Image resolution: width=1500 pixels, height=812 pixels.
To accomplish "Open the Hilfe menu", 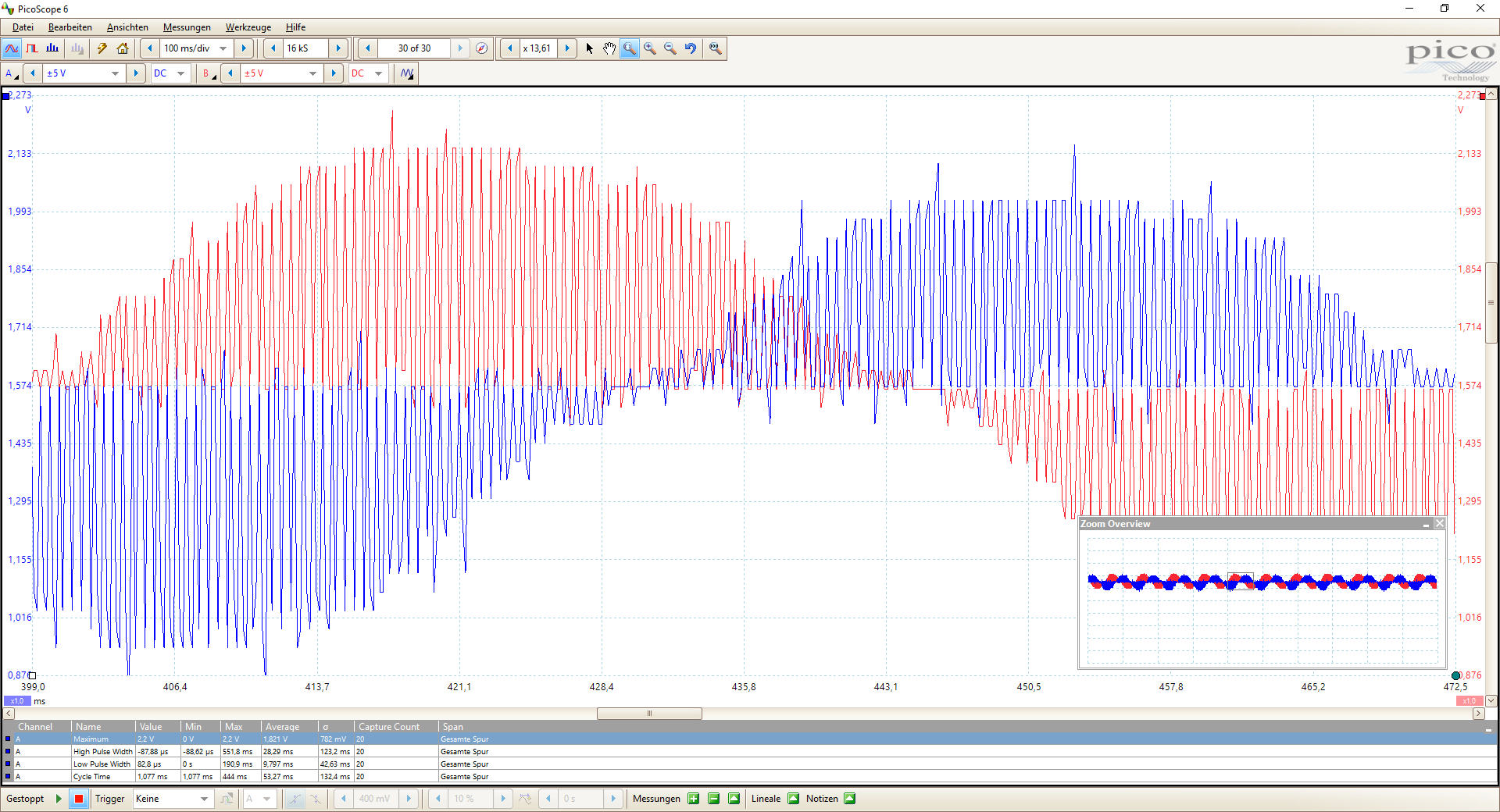I will coord(295,27).
